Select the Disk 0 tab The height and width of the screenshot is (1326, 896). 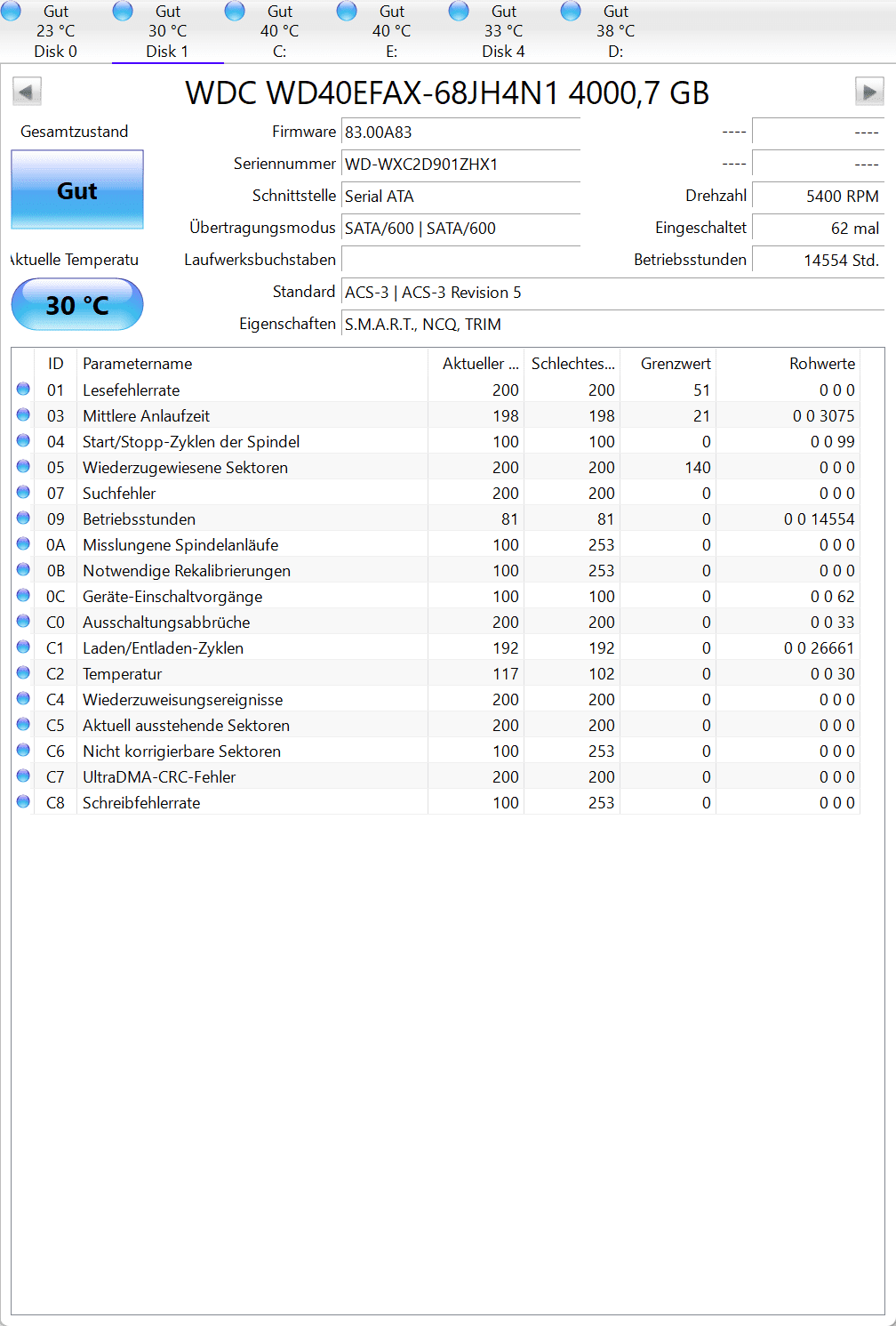pos(56,31)
